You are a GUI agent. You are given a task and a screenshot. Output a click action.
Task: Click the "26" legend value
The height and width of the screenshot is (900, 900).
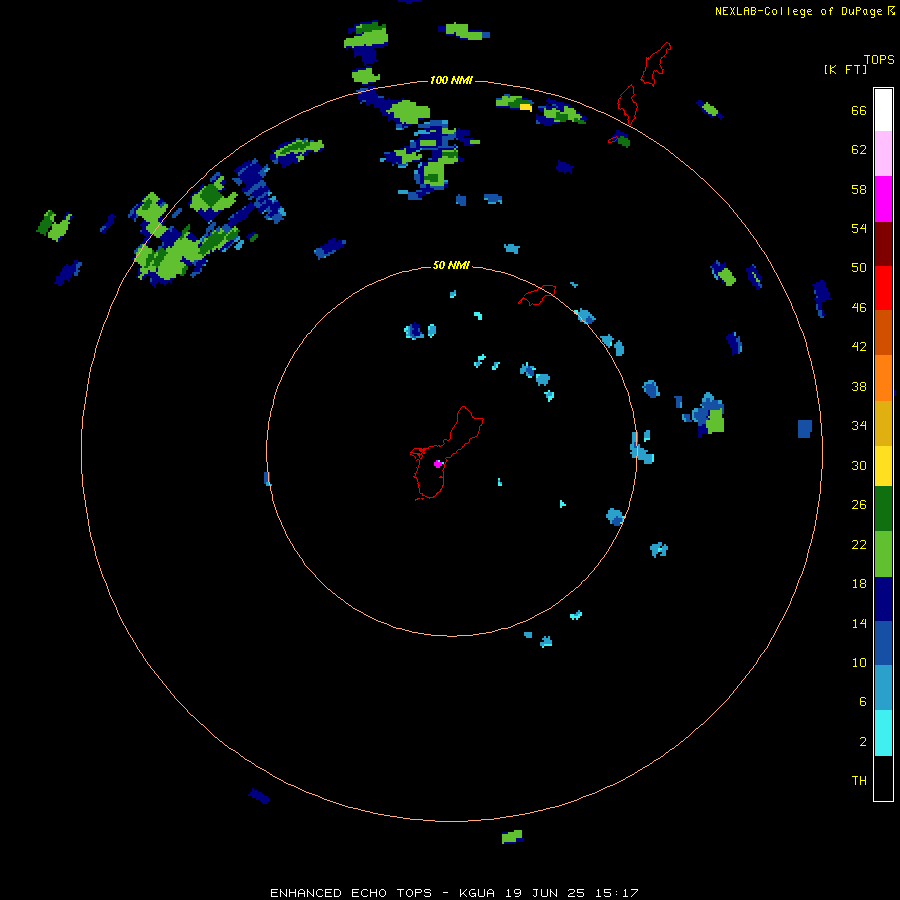coord(859,505)
